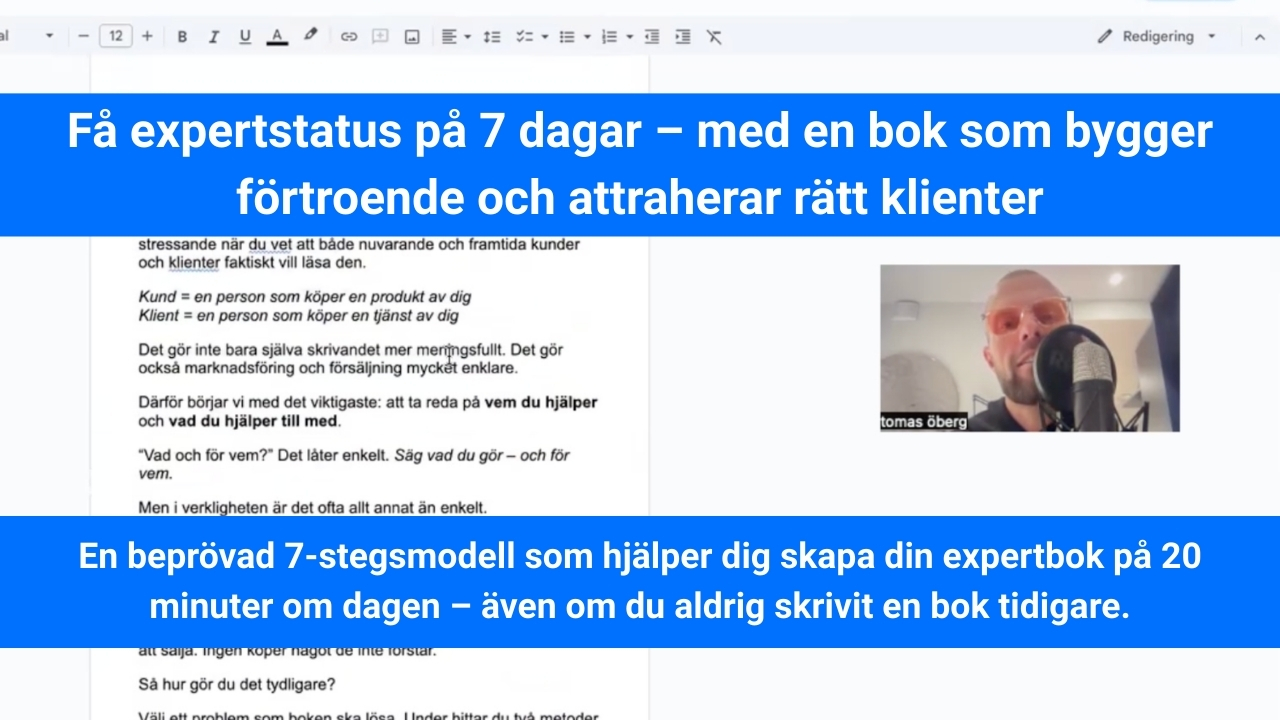Screen dimensions: 1280x720
Task: Click the add comment icon
Action: (x=380, y=37)
